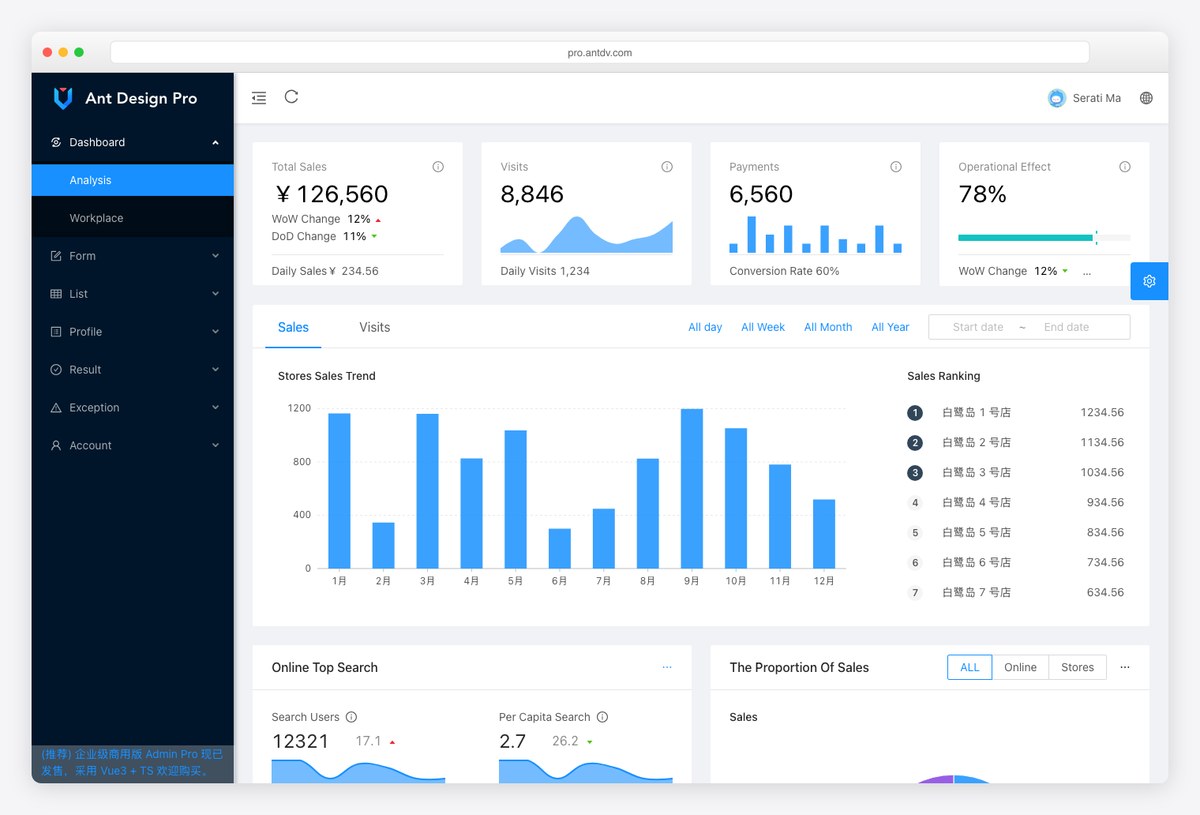Click the Serati Ma username
Screen dimensions: 1200x815
(x=1097, y=98)
